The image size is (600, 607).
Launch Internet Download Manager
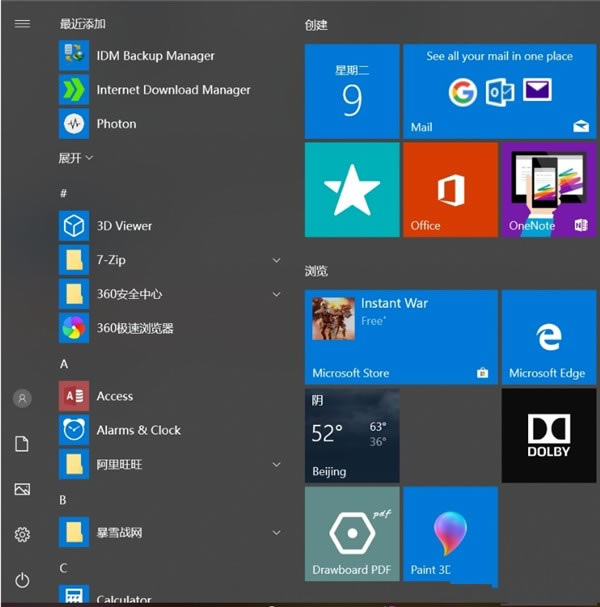click(x=172, y=90)
